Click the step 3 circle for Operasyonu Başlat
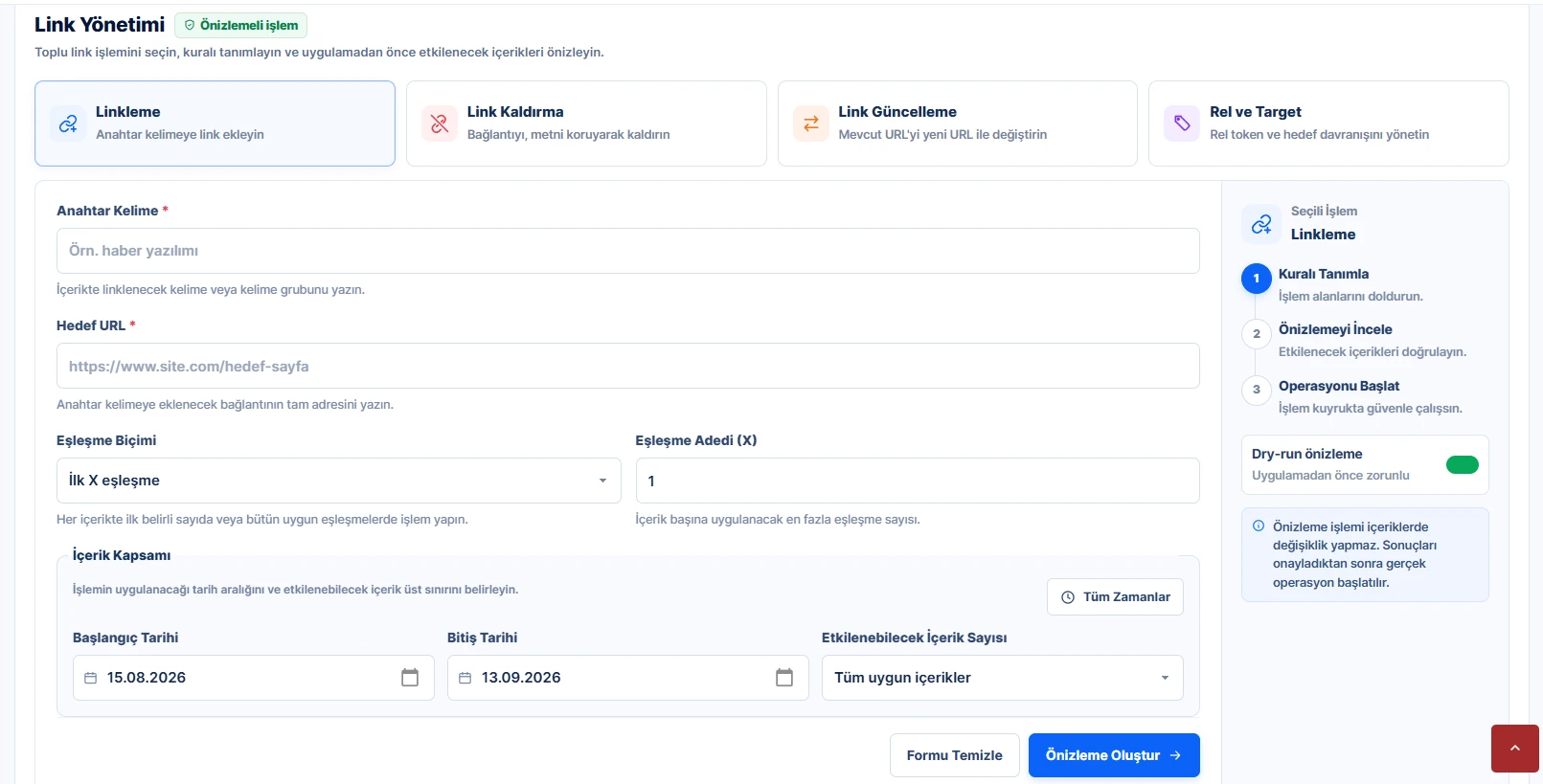Viewport: 1543px width, 784px height. tap(1257, 390)
